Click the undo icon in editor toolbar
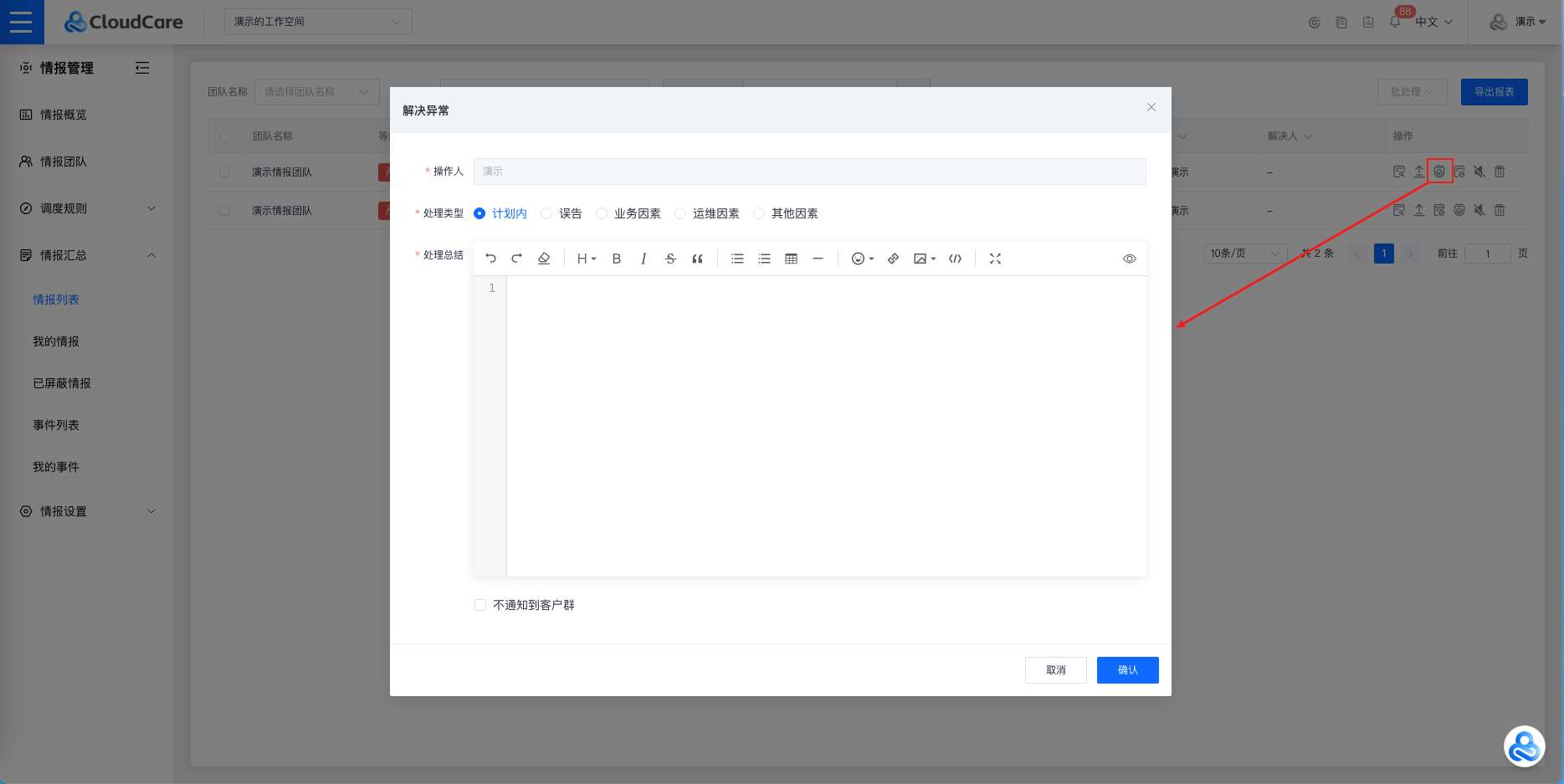This screenshot has width=1564, height=784. (490, 259)
